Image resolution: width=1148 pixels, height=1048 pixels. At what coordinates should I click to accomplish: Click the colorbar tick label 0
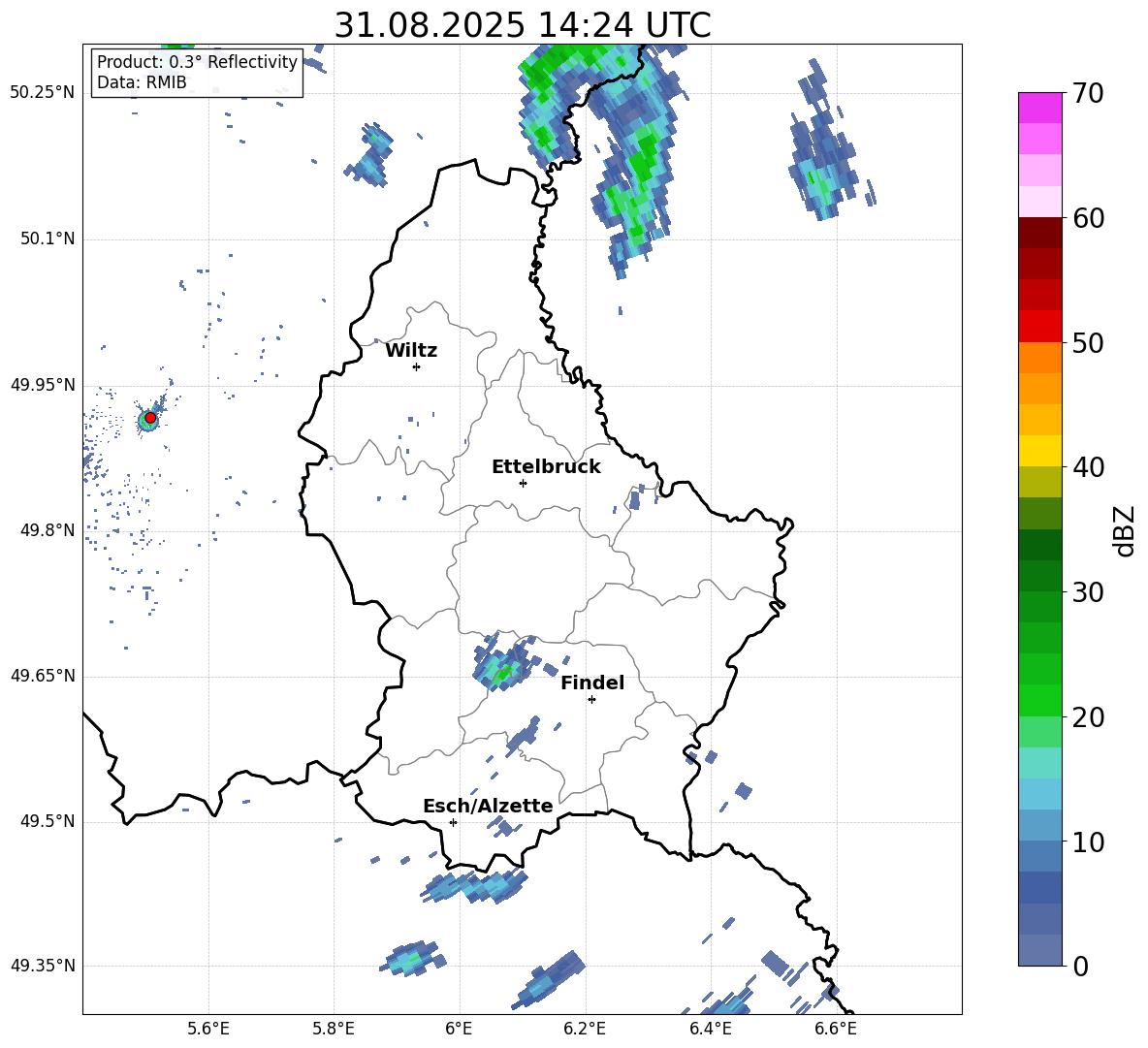(x=1081, y=966)
